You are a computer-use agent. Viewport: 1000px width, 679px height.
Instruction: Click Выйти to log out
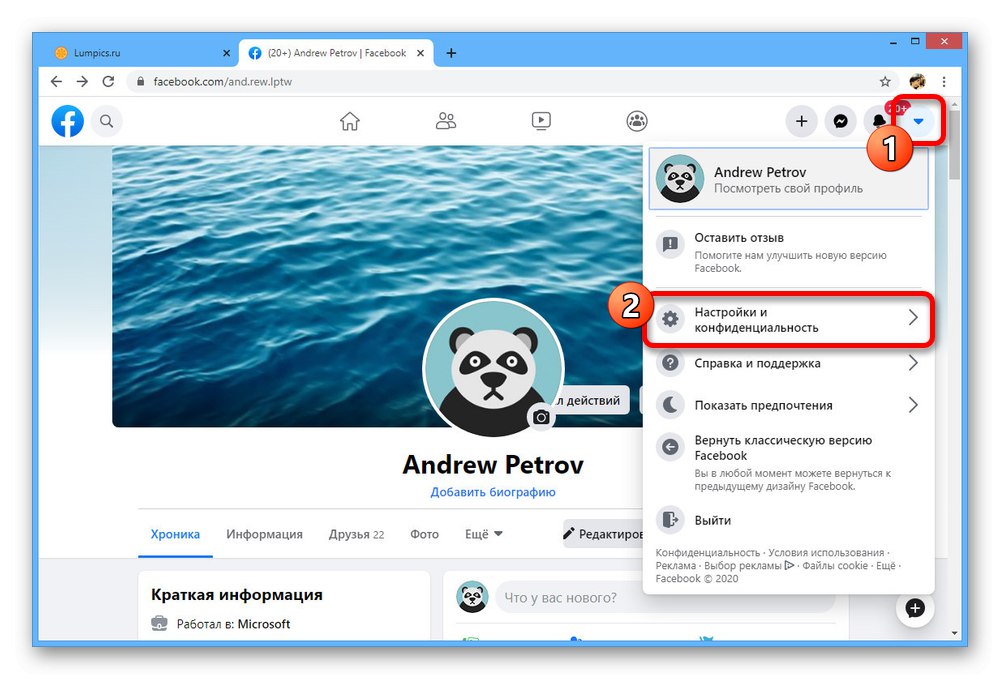(x=788, y=520)
